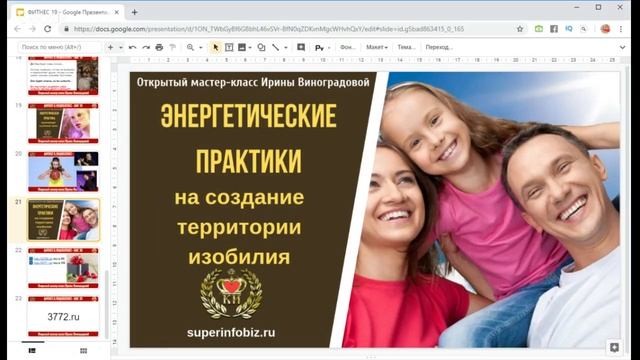Select the ФИТНЕС 19 Google Презентации tab

click(x=67, y=12)
